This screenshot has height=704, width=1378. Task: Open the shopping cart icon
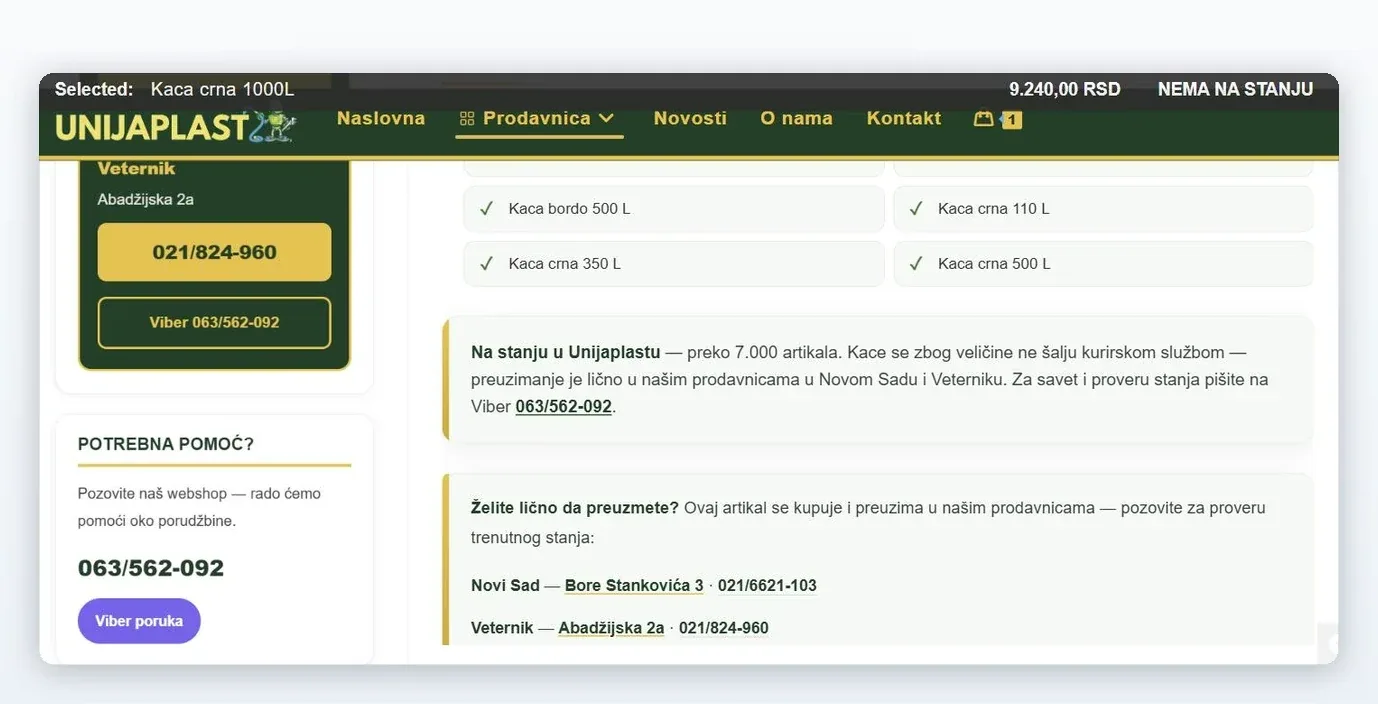click(x=983, y=118)
